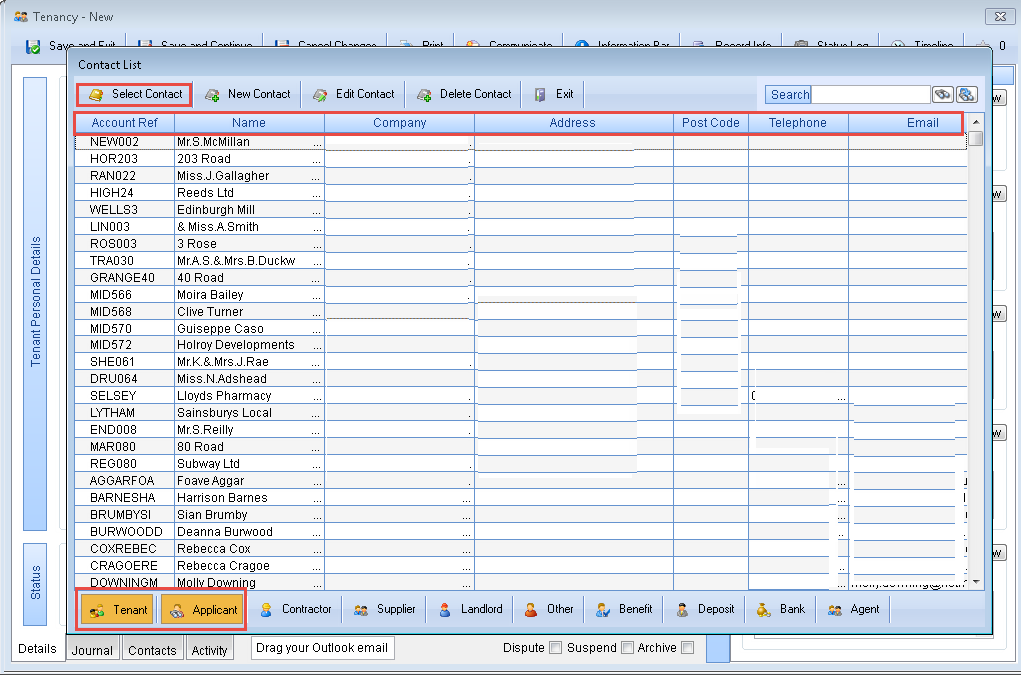Close the Tenancy - New window
The image size is (1021, 675).
[1000, 16]
